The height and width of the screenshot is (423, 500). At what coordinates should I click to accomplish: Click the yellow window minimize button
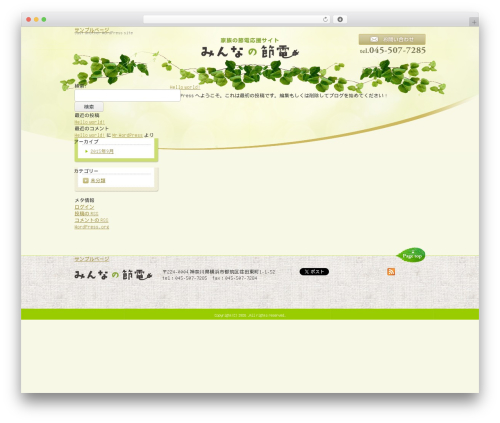[x=36, y=20]
